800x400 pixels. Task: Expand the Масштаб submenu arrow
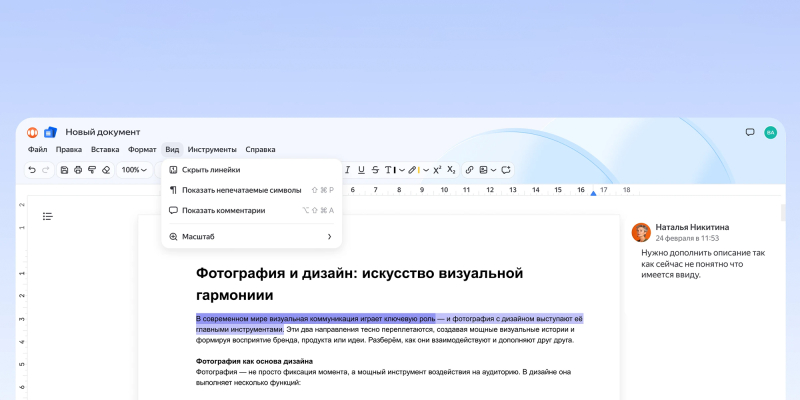[330, 237]
